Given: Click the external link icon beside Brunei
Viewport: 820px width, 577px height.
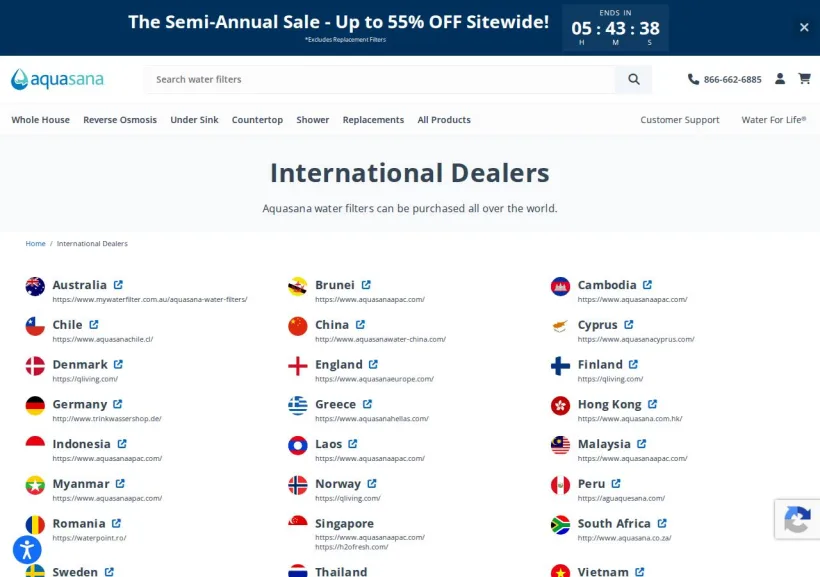Looking at the screenshot, I should tap(366, 285).
